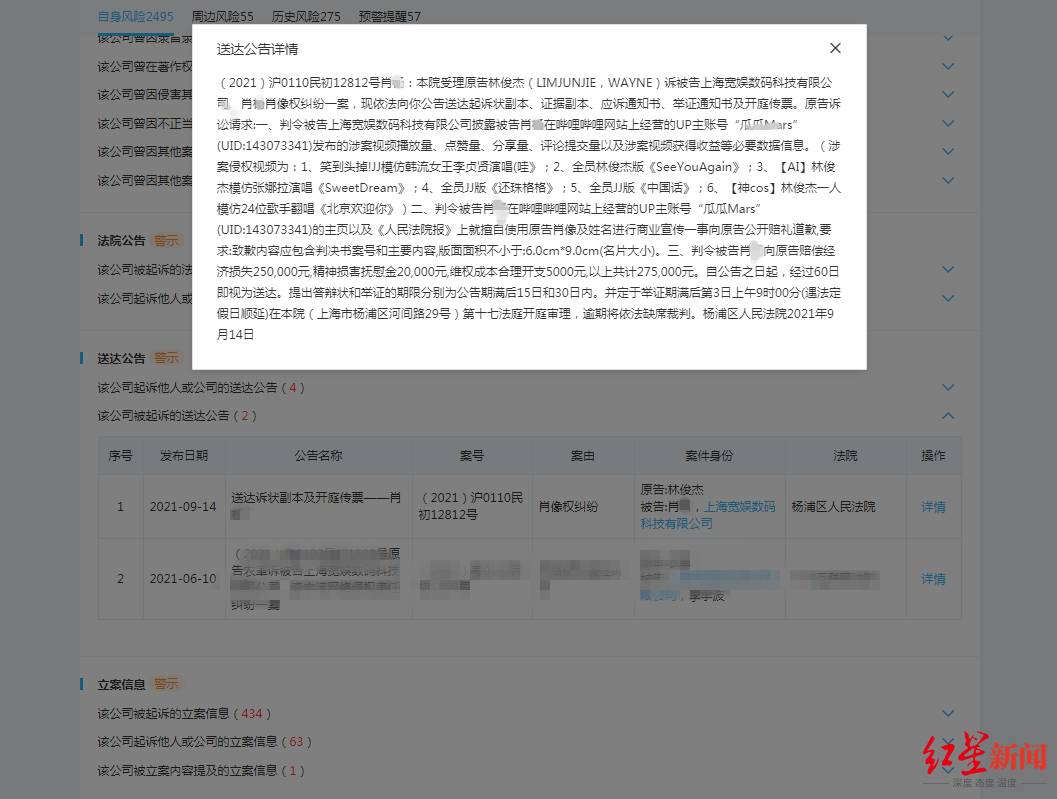Expand 该公司被立案内容提及的立案信息（1）section
The width and height of the screenshot is (1057, 799).
point(947,770)
